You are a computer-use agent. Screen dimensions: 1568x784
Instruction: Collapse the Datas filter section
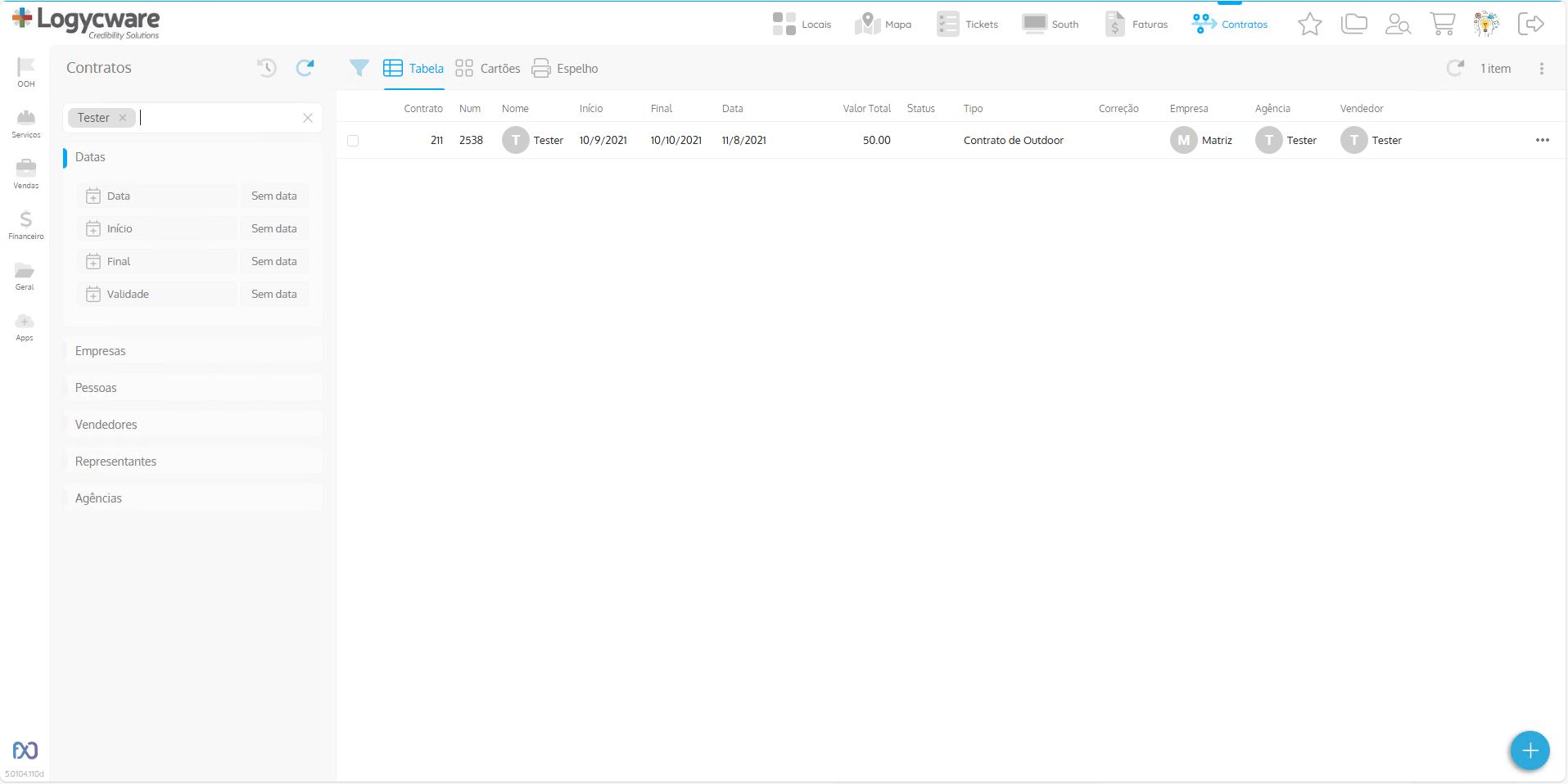click(192, 157)
